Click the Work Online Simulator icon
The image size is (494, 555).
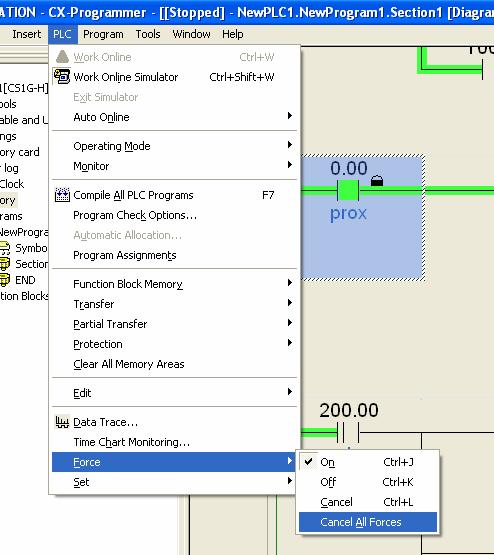(62, 77)
